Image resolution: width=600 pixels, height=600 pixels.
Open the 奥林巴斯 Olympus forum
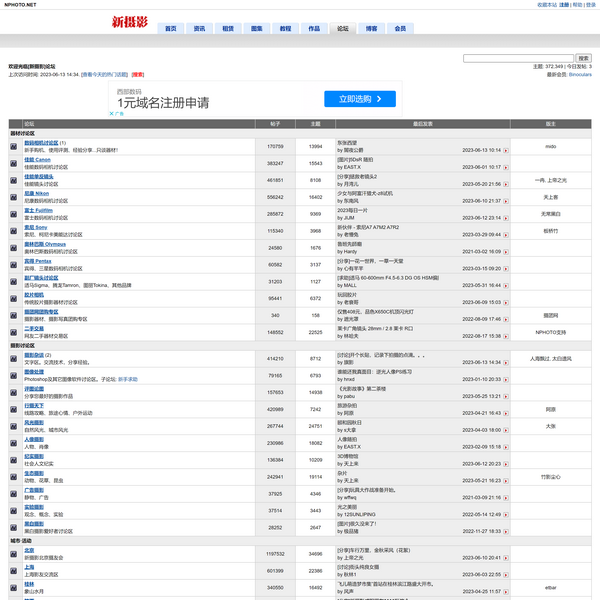tap(45, 244)
